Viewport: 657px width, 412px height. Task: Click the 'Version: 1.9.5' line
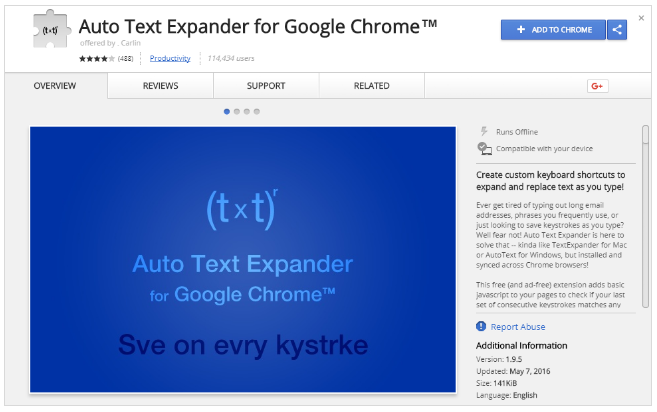point(499,359)
